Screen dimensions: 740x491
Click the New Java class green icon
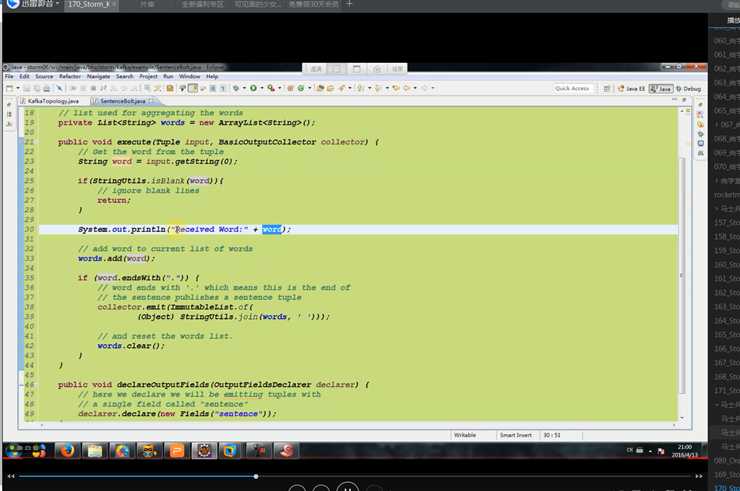pos(300,88)
